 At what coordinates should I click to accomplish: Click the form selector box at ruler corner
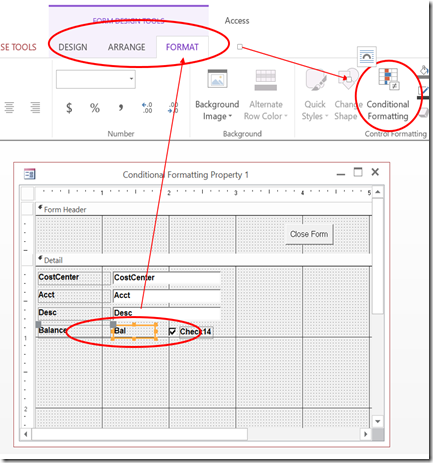pos(27,193)
